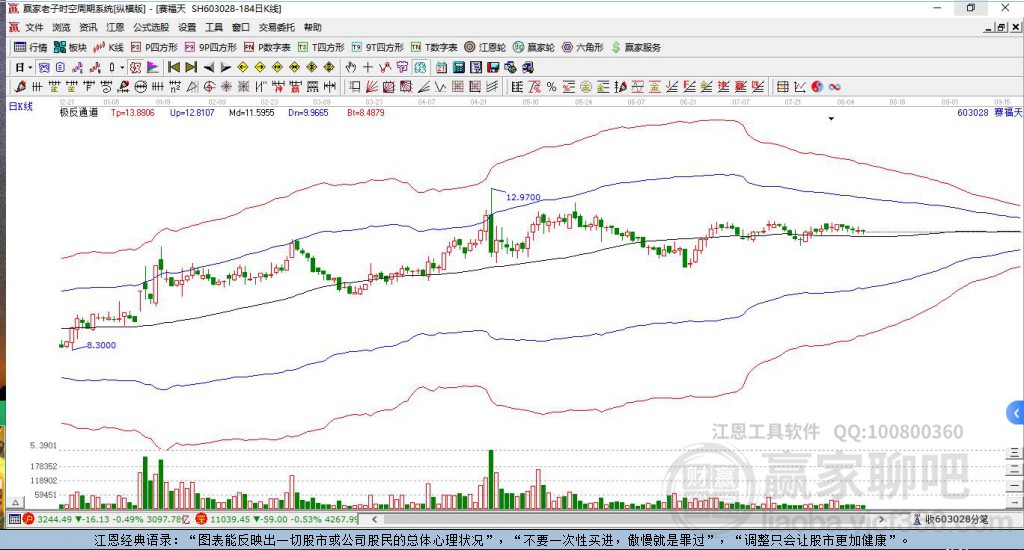Jump to the first bar

tap(174, 67)
